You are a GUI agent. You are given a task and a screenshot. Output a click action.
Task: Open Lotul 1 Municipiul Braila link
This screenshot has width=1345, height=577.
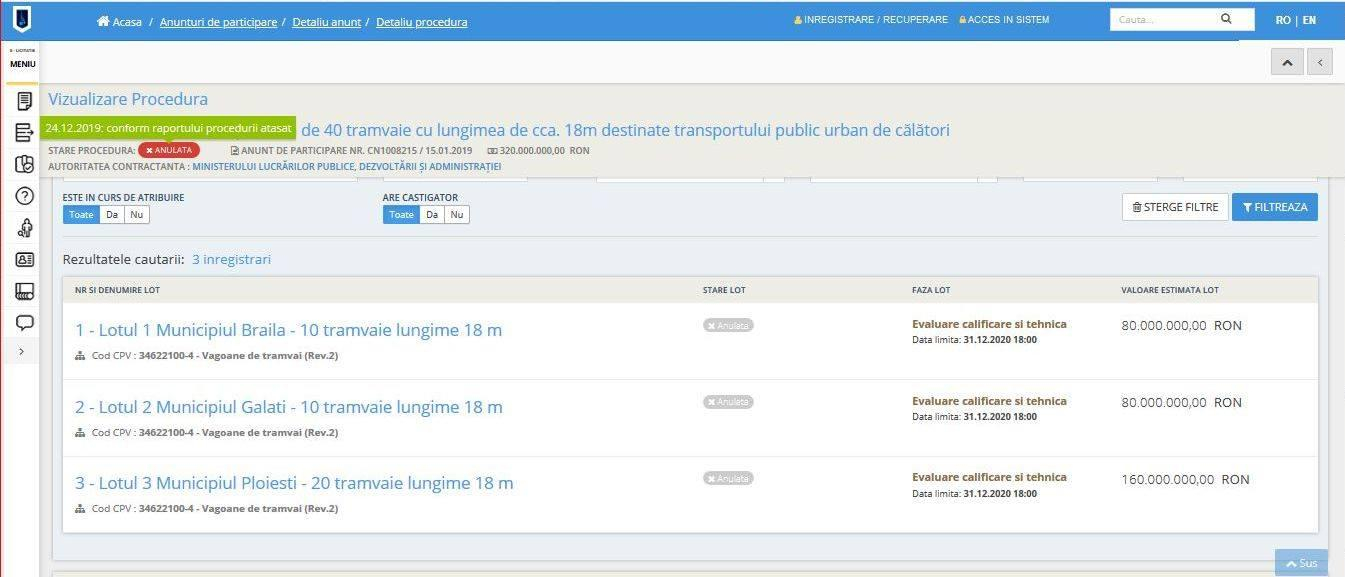[288, 331]
